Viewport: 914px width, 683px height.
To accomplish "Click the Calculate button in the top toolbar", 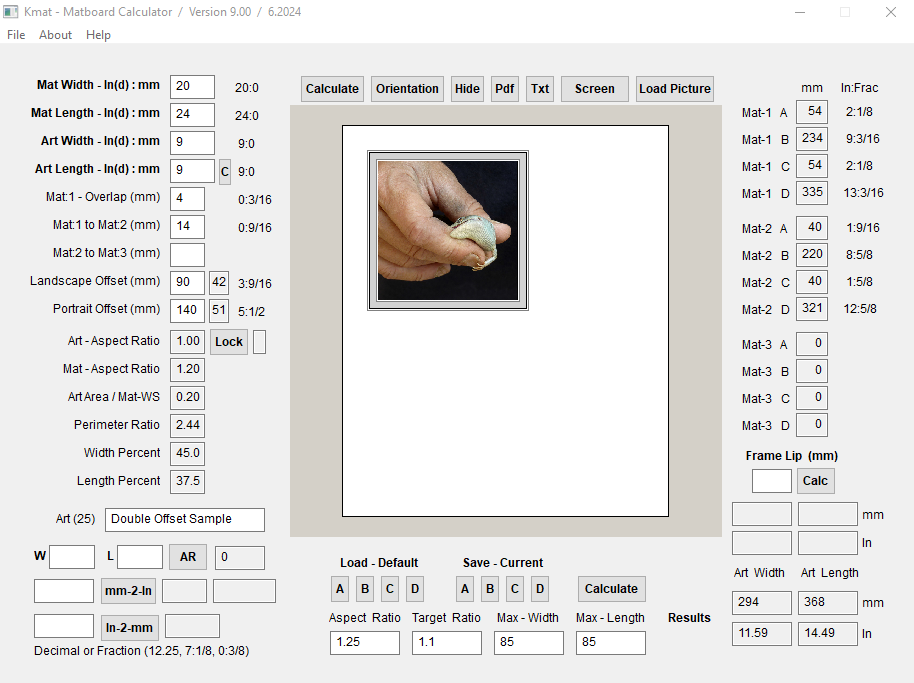I will click(x=332, y=89).
